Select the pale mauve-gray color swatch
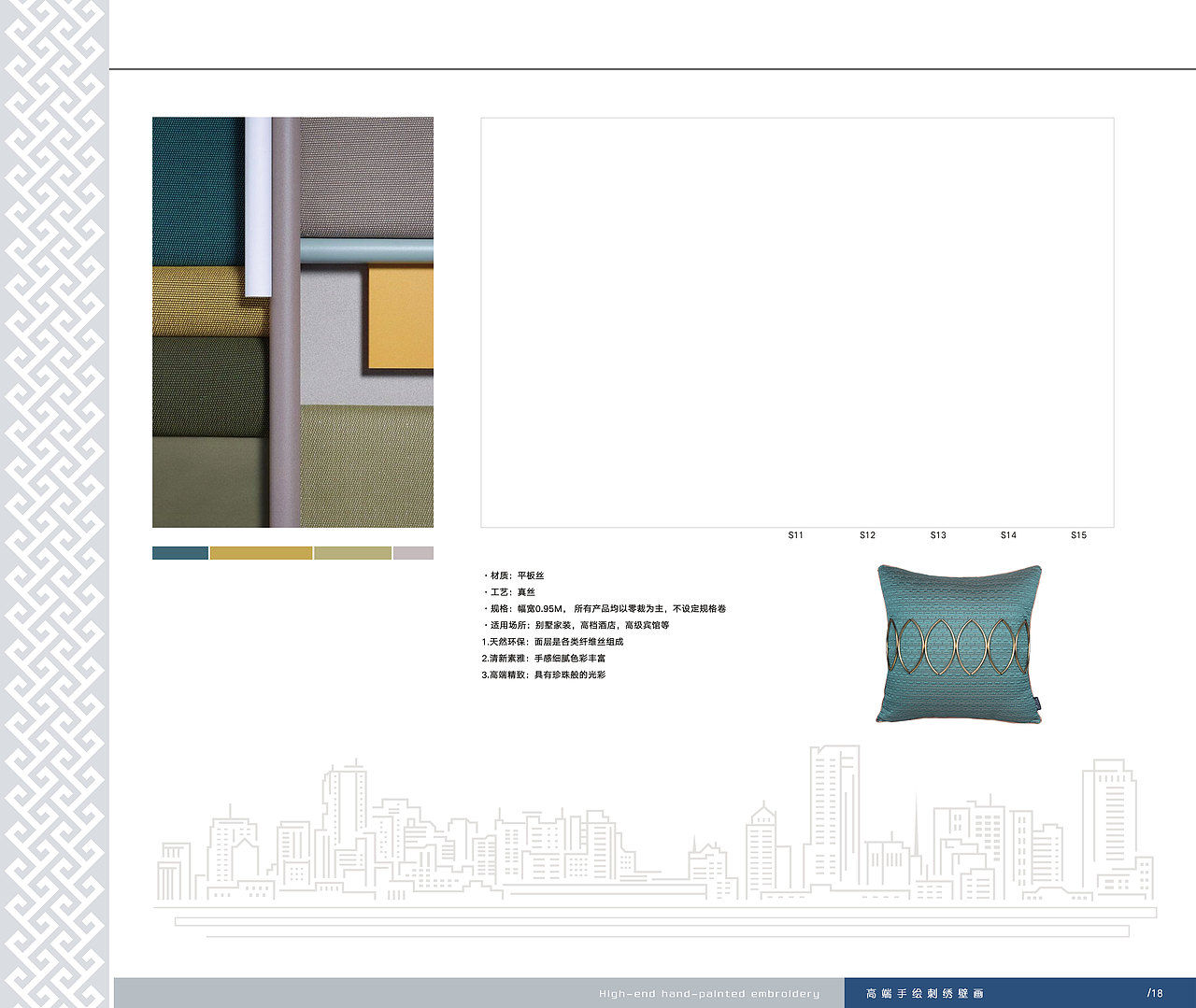1196x1008 pixels. [413, 553]
